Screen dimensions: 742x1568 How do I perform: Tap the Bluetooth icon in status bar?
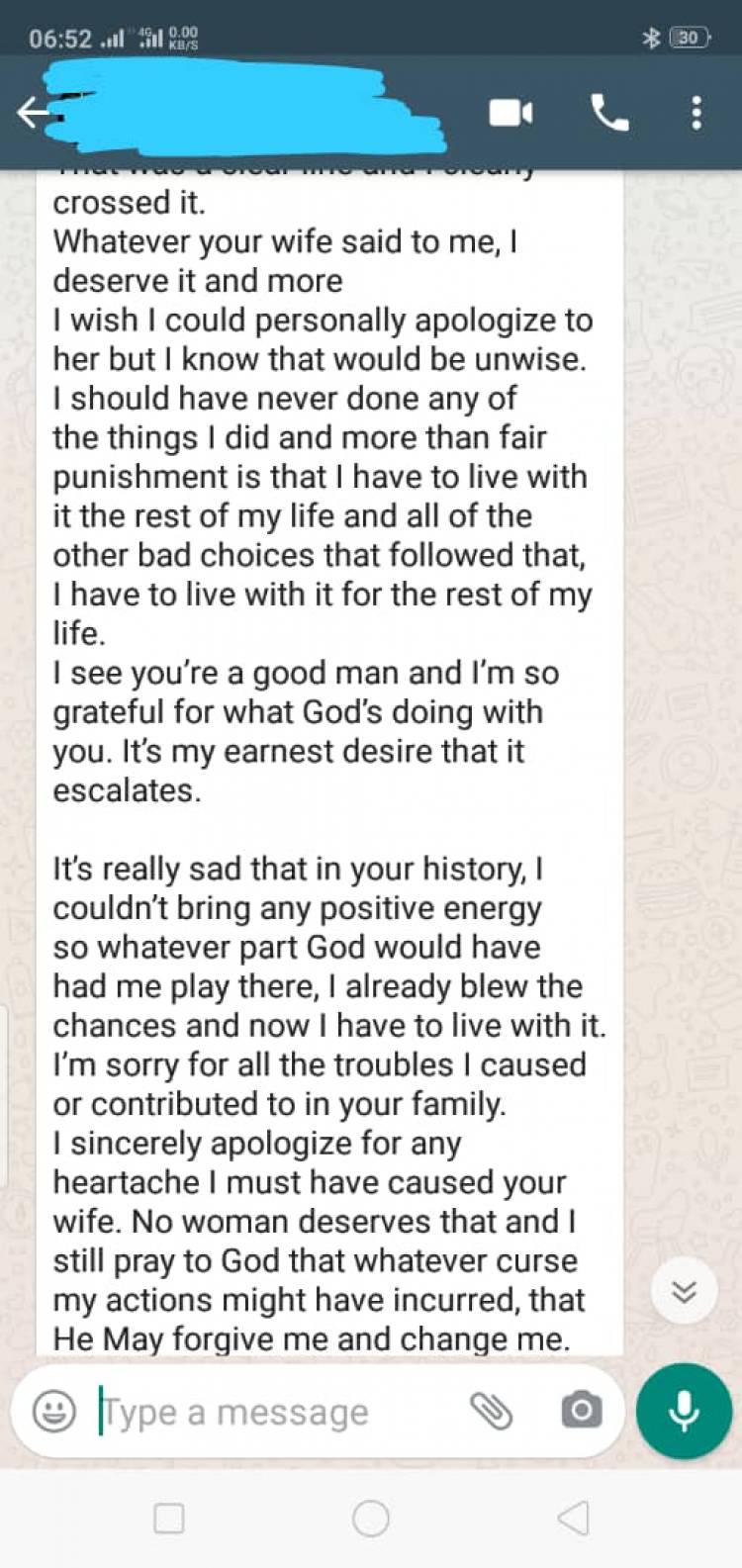click(x=651, y=38)
